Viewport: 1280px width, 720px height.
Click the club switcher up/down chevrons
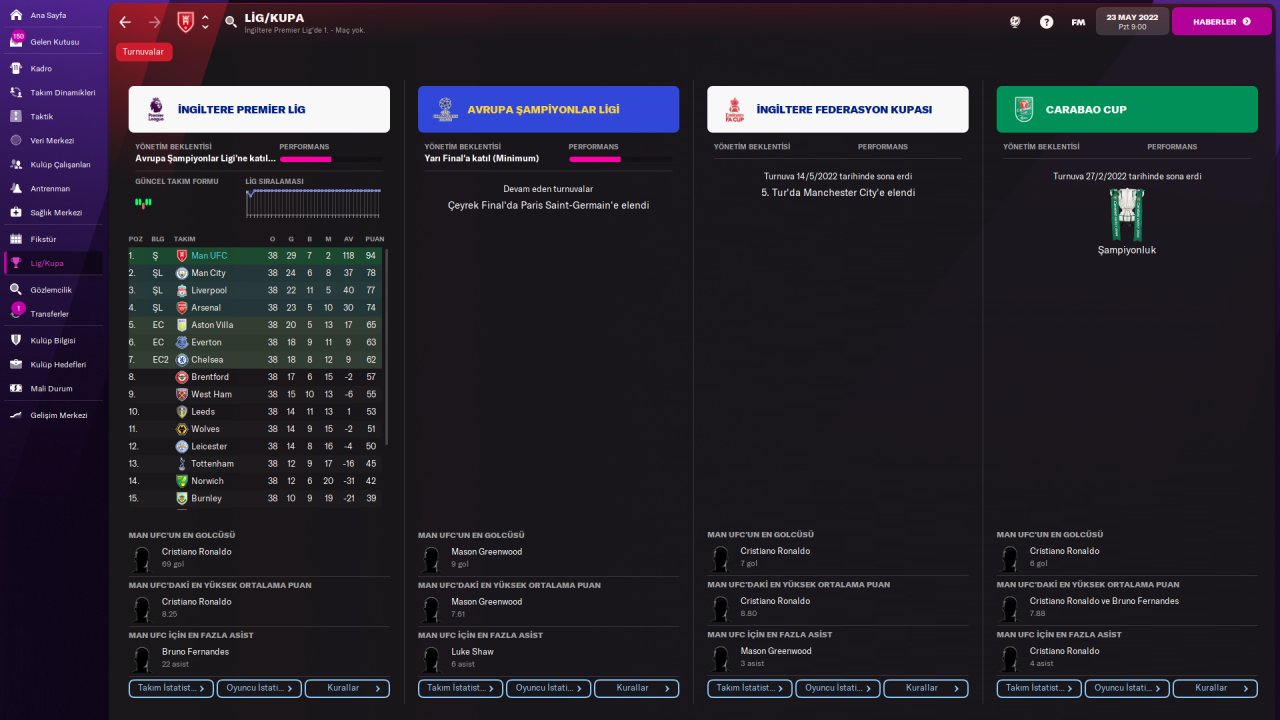click(x=205, y=22)
